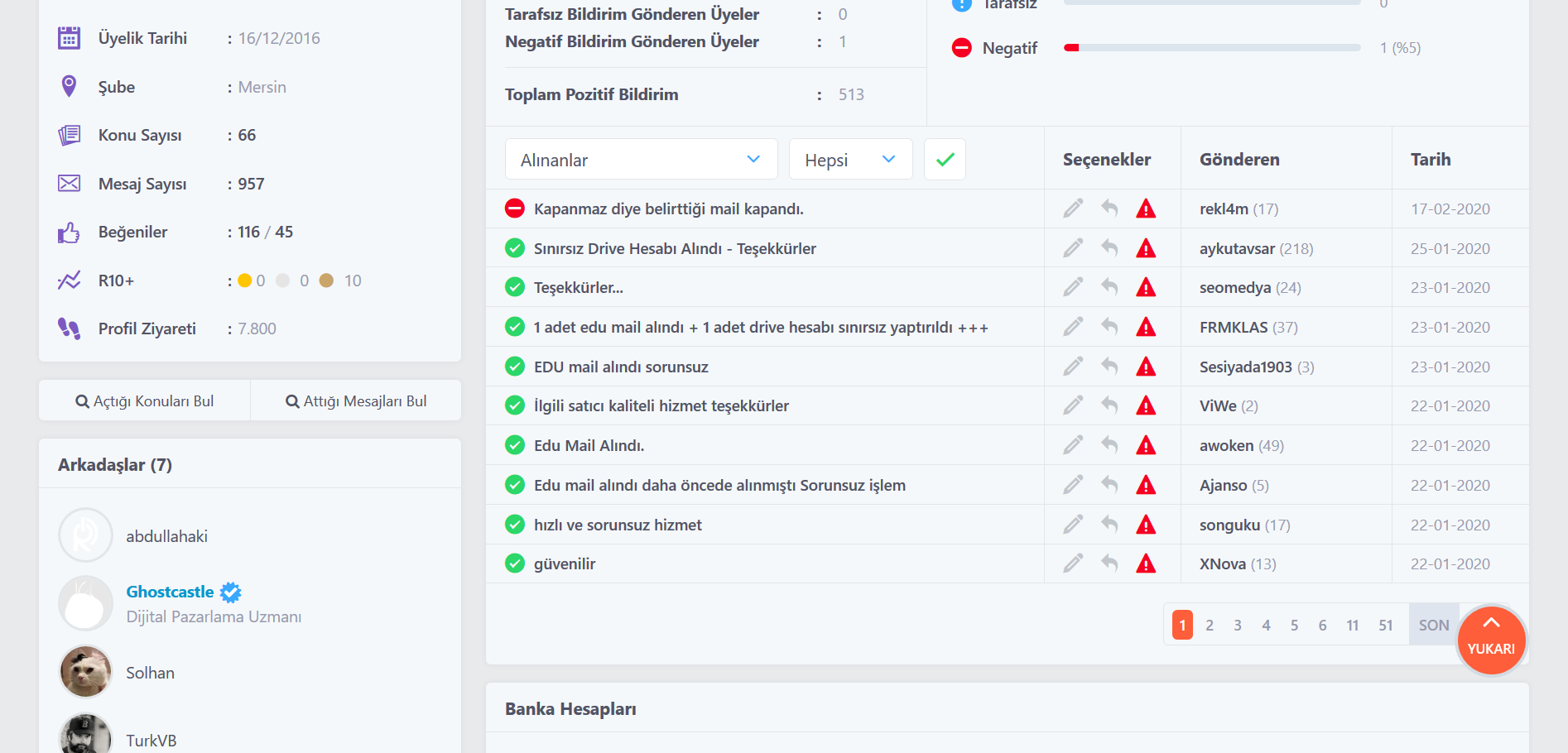1568x753 pixels.
Task: Click the Negatif red progress bar
Action: click(x=1212, y=48)
